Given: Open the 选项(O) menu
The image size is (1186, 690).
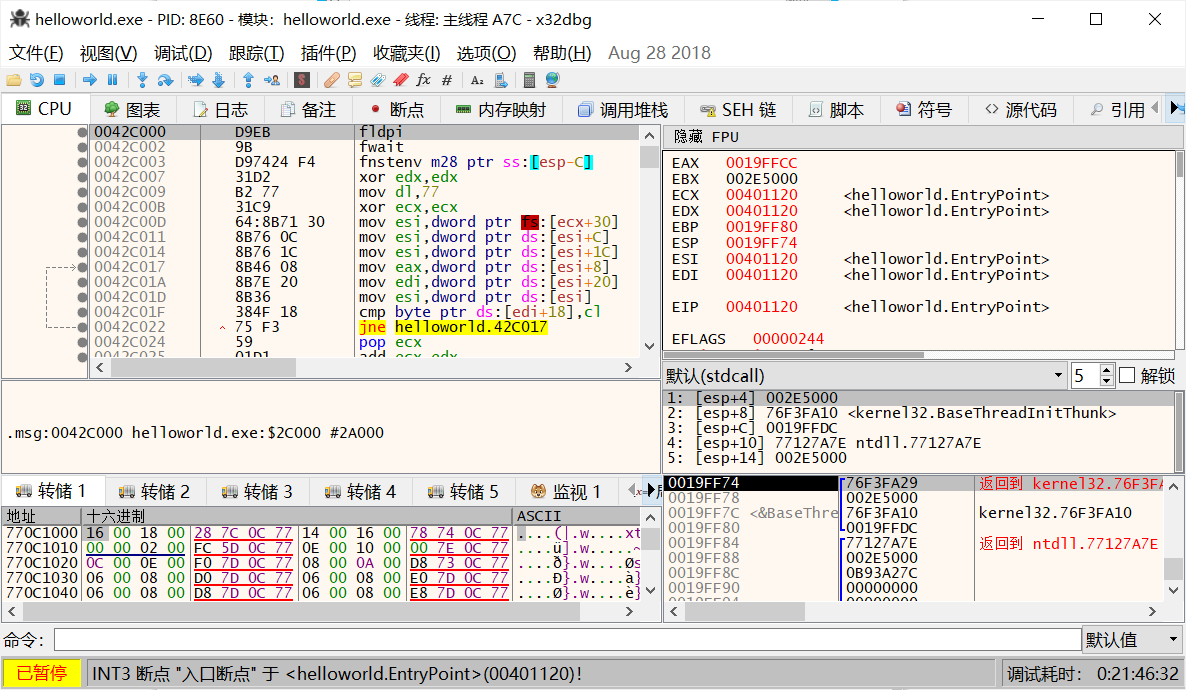Looking at the screenshot, I should [486, 53].
